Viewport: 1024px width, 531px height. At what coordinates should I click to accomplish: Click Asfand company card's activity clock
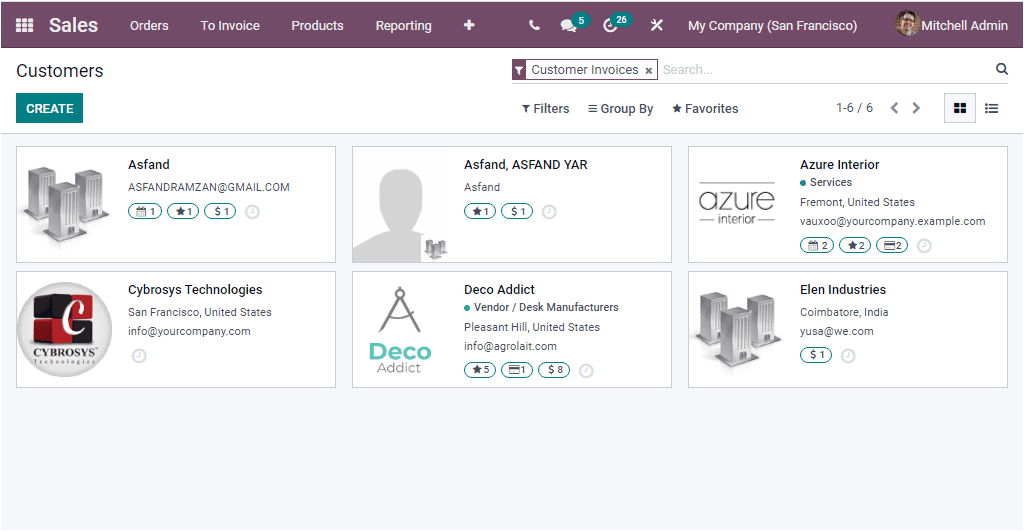252,212
